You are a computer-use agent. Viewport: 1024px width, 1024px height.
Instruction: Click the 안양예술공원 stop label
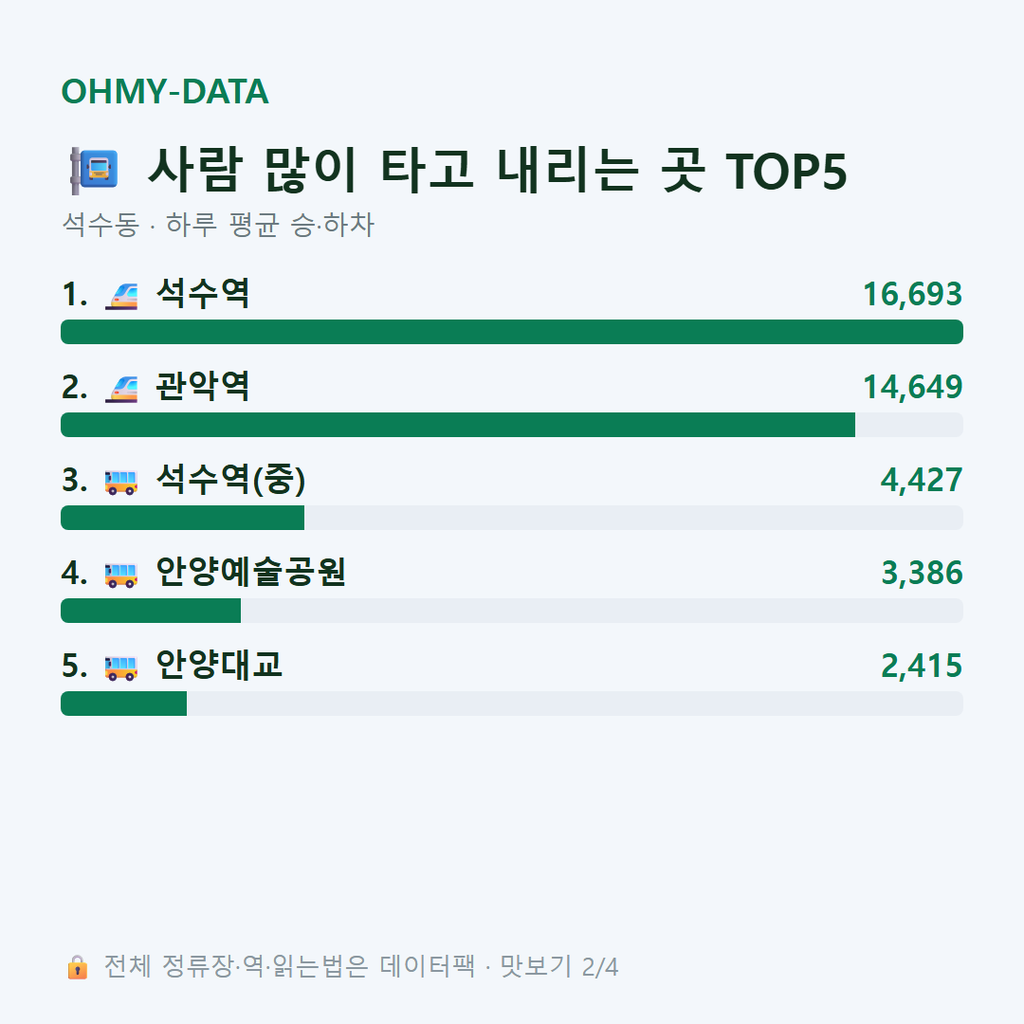(251, 572)
